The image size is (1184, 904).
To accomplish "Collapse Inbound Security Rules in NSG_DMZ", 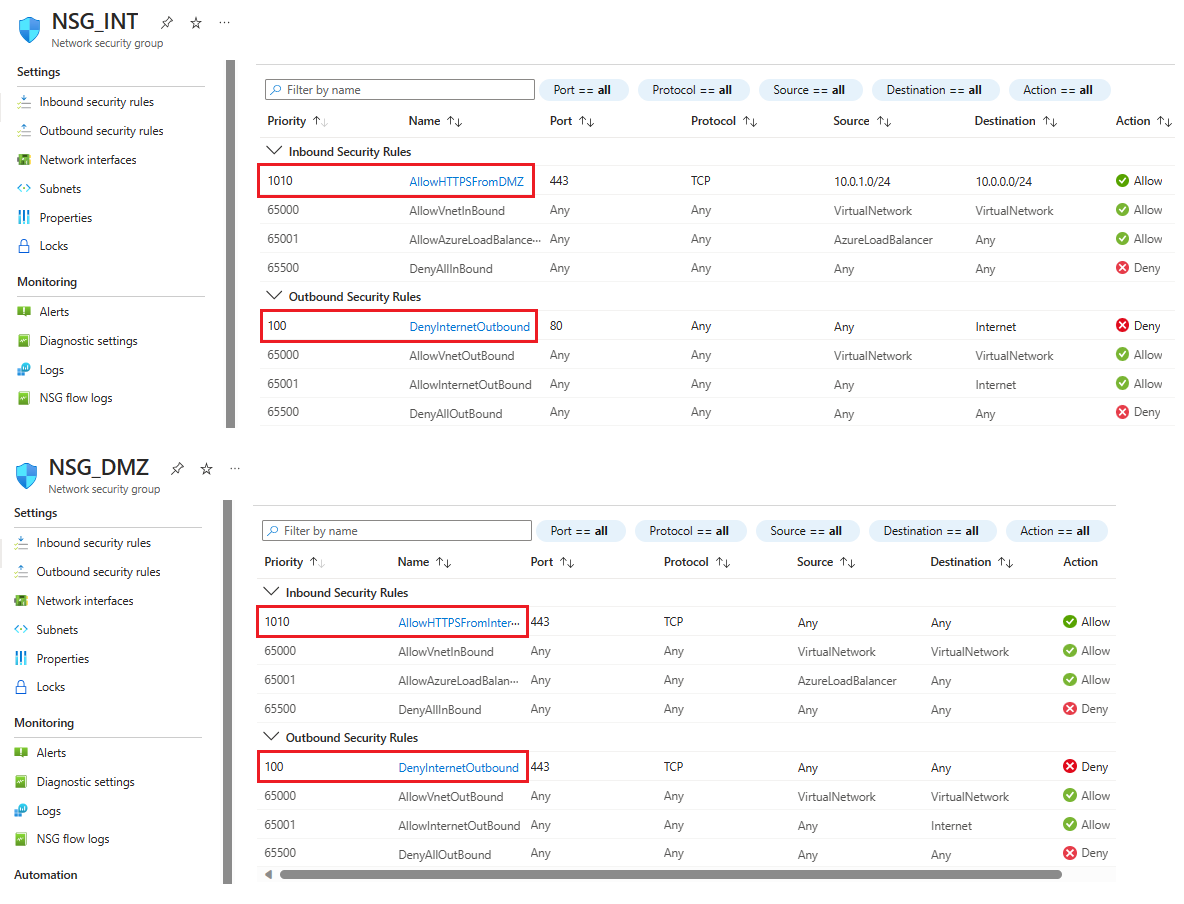I will 271,593.
